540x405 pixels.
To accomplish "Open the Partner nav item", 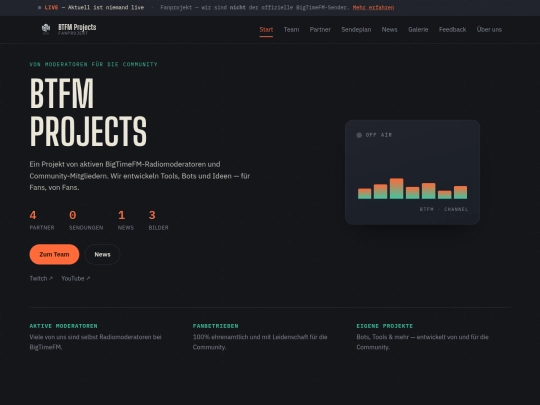I will (320, 30).
